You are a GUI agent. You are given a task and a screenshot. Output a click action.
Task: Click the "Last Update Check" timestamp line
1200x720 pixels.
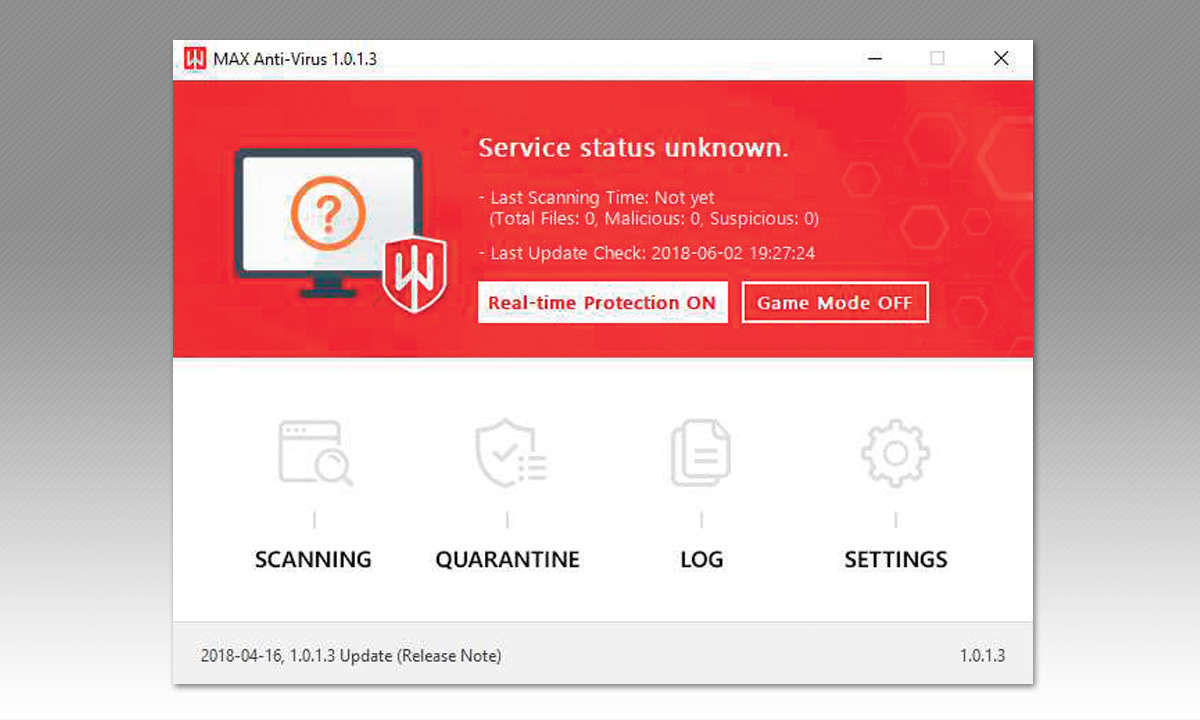pos(647,253)
